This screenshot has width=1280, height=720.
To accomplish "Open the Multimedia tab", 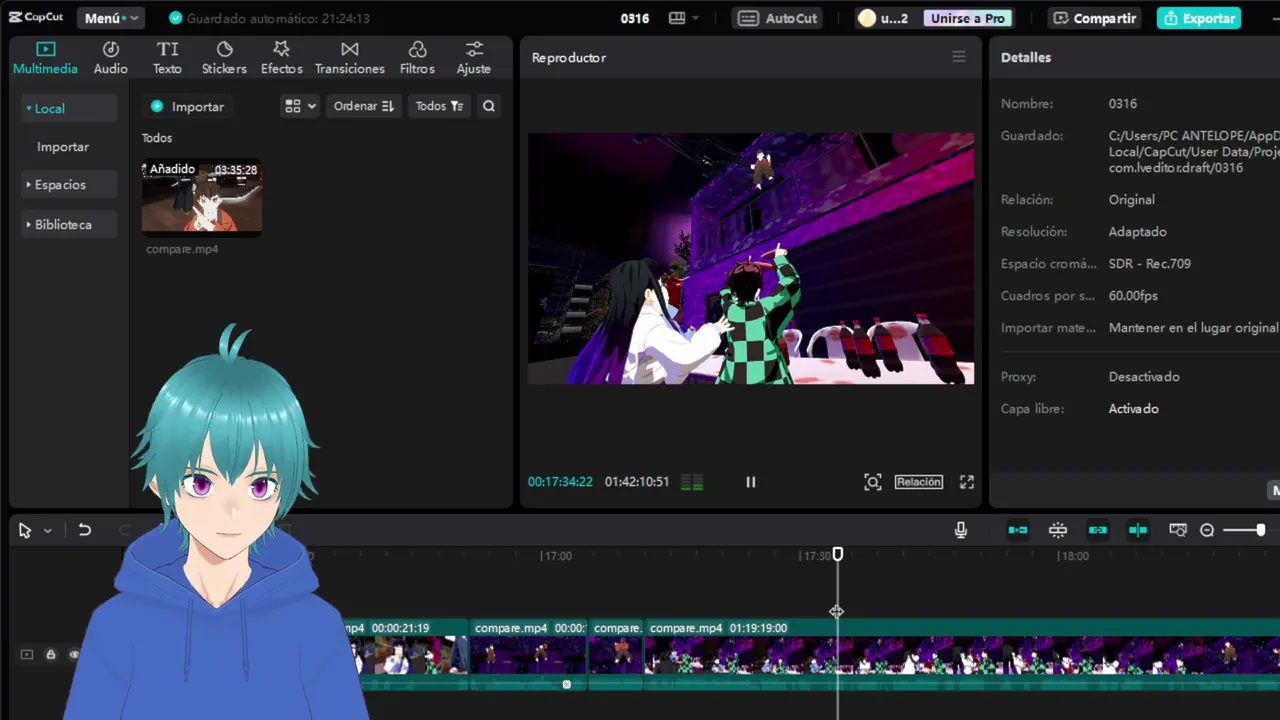I will pos(45,58).
